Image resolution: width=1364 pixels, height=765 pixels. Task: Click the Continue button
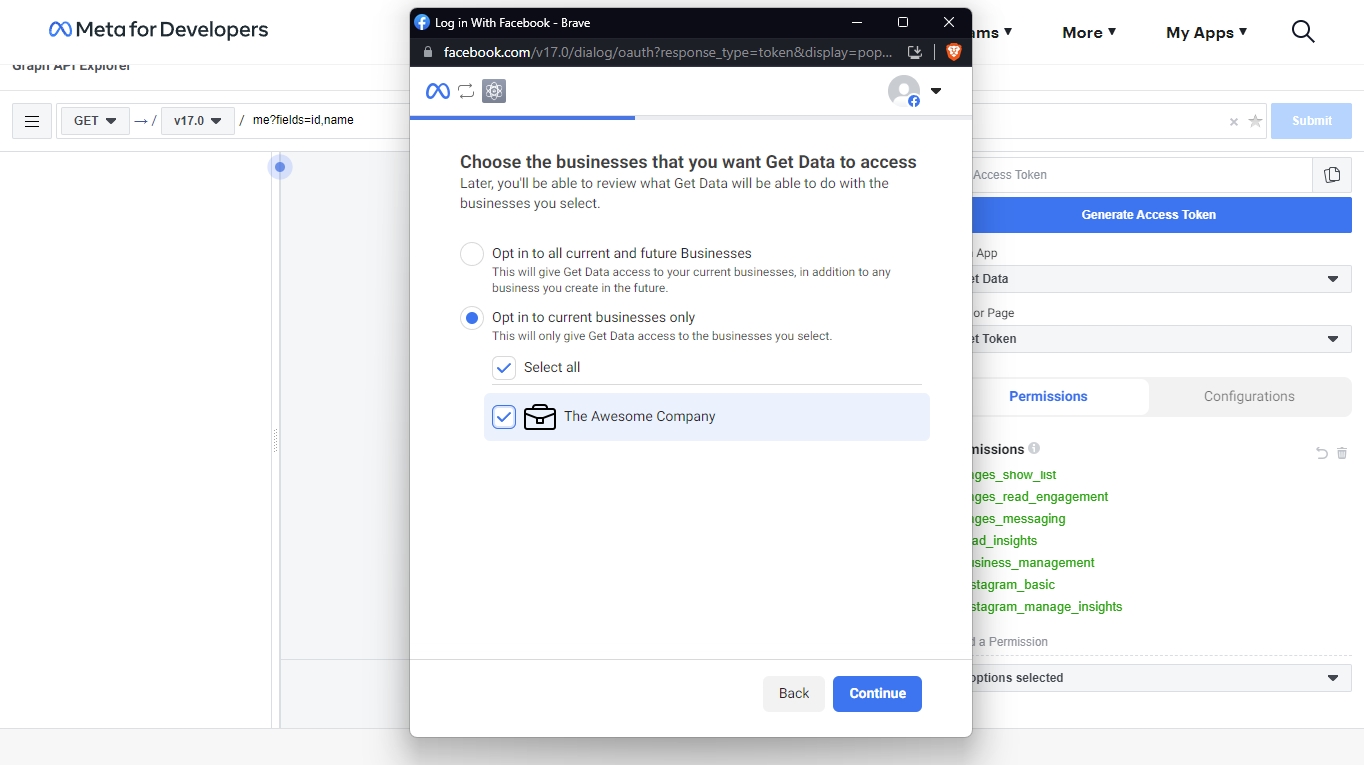[x=877, y=693]
